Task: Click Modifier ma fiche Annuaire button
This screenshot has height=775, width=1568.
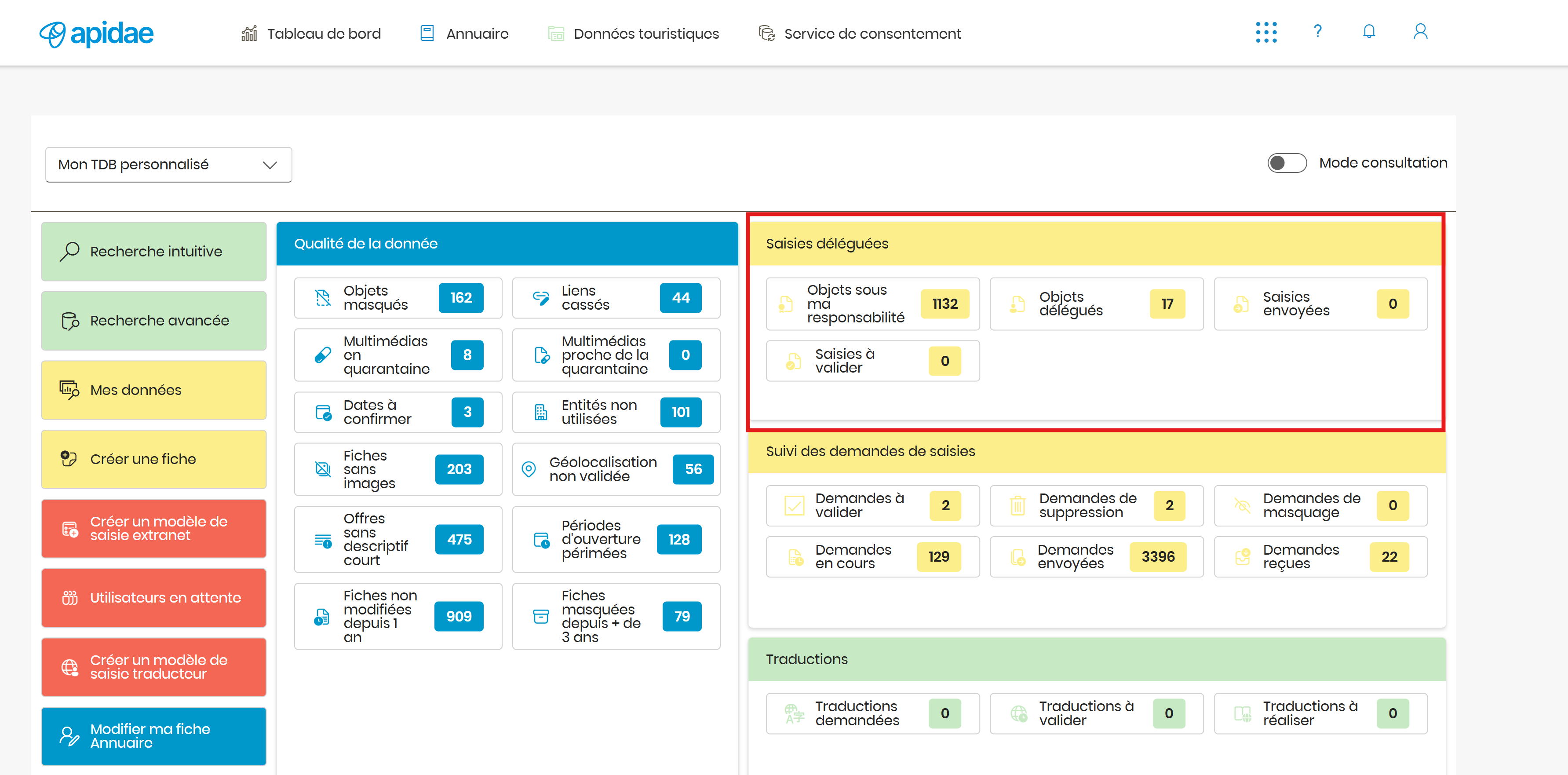Action: click(154, 736)
